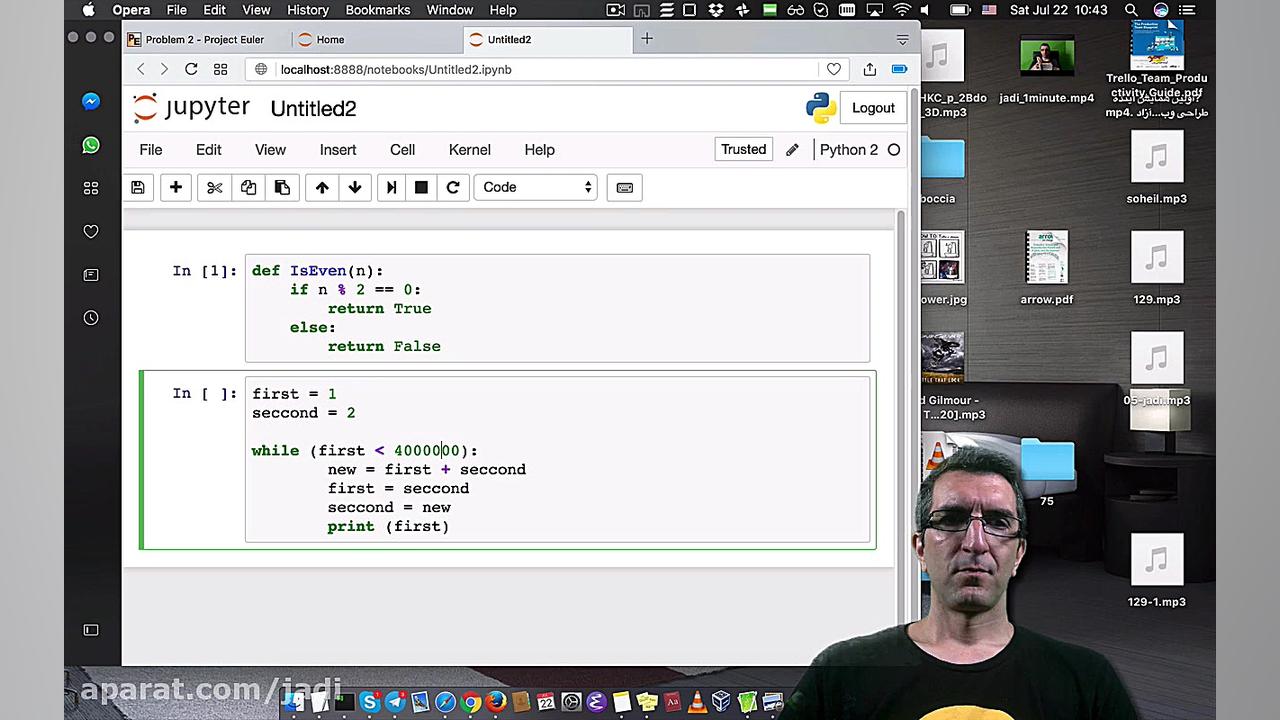Save the notebook with the floppy disk icon
Screen dimensions: 1280x720
pyautogui.click(x=138, y=187)
